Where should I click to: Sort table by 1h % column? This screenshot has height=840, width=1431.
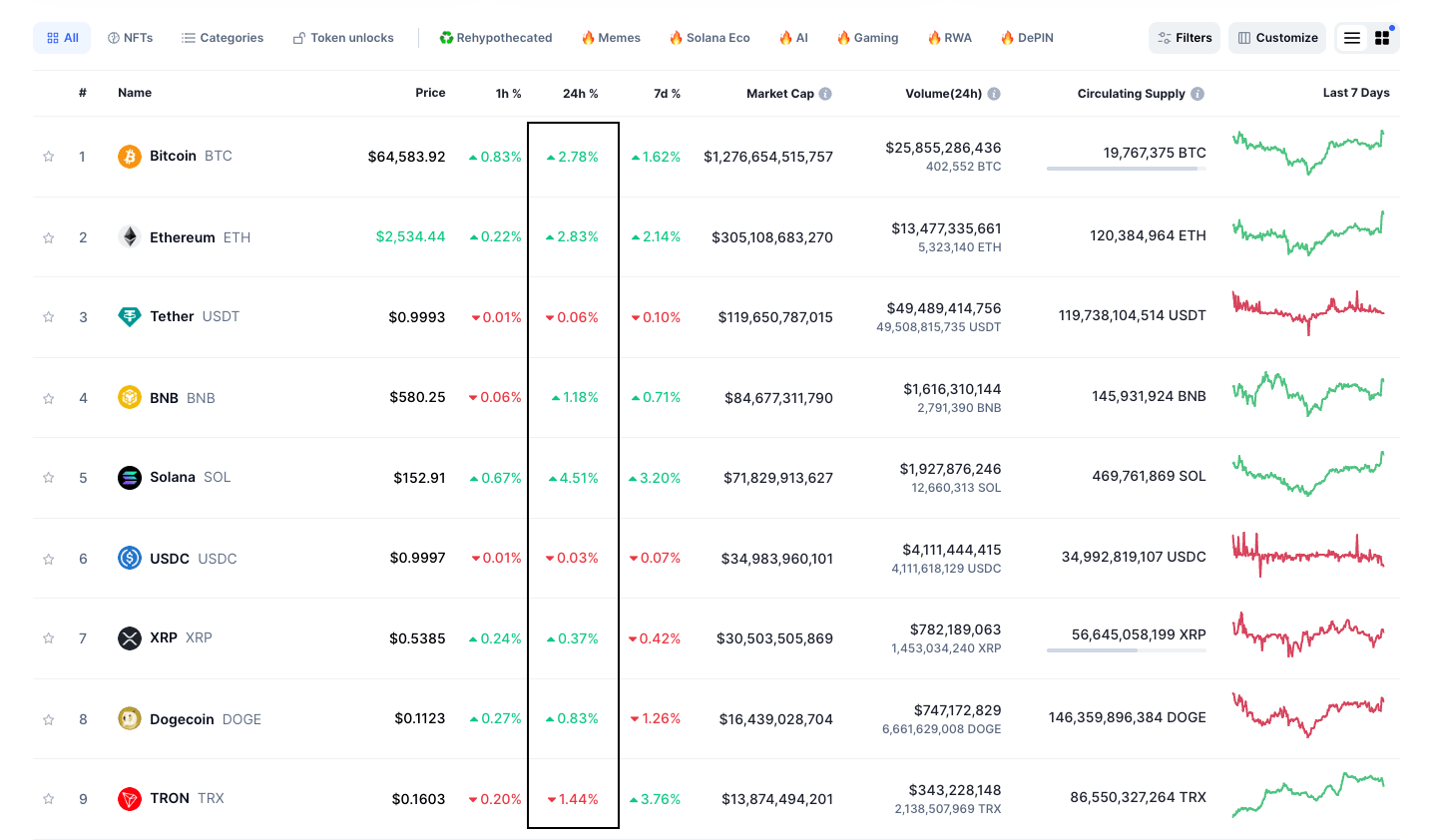(509, 94)
